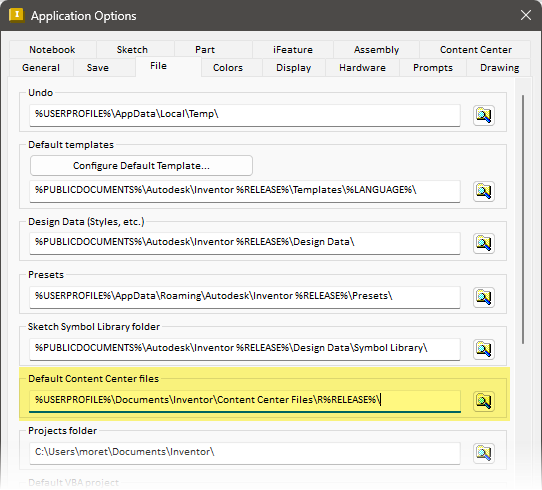542x490 pixels.
Task: Click in the Undo path field
Action: 245,115
